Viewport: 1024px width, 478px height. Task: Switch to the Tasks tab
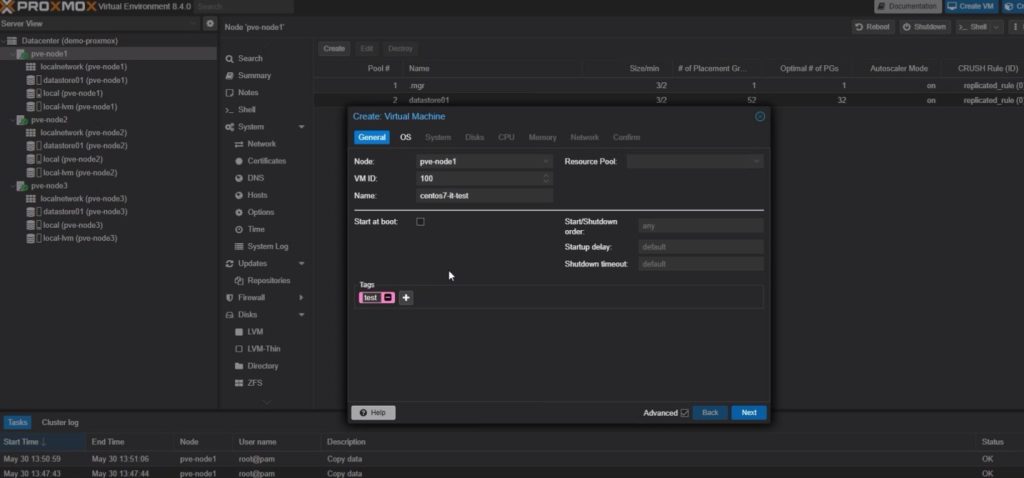(x=18, y=422)
